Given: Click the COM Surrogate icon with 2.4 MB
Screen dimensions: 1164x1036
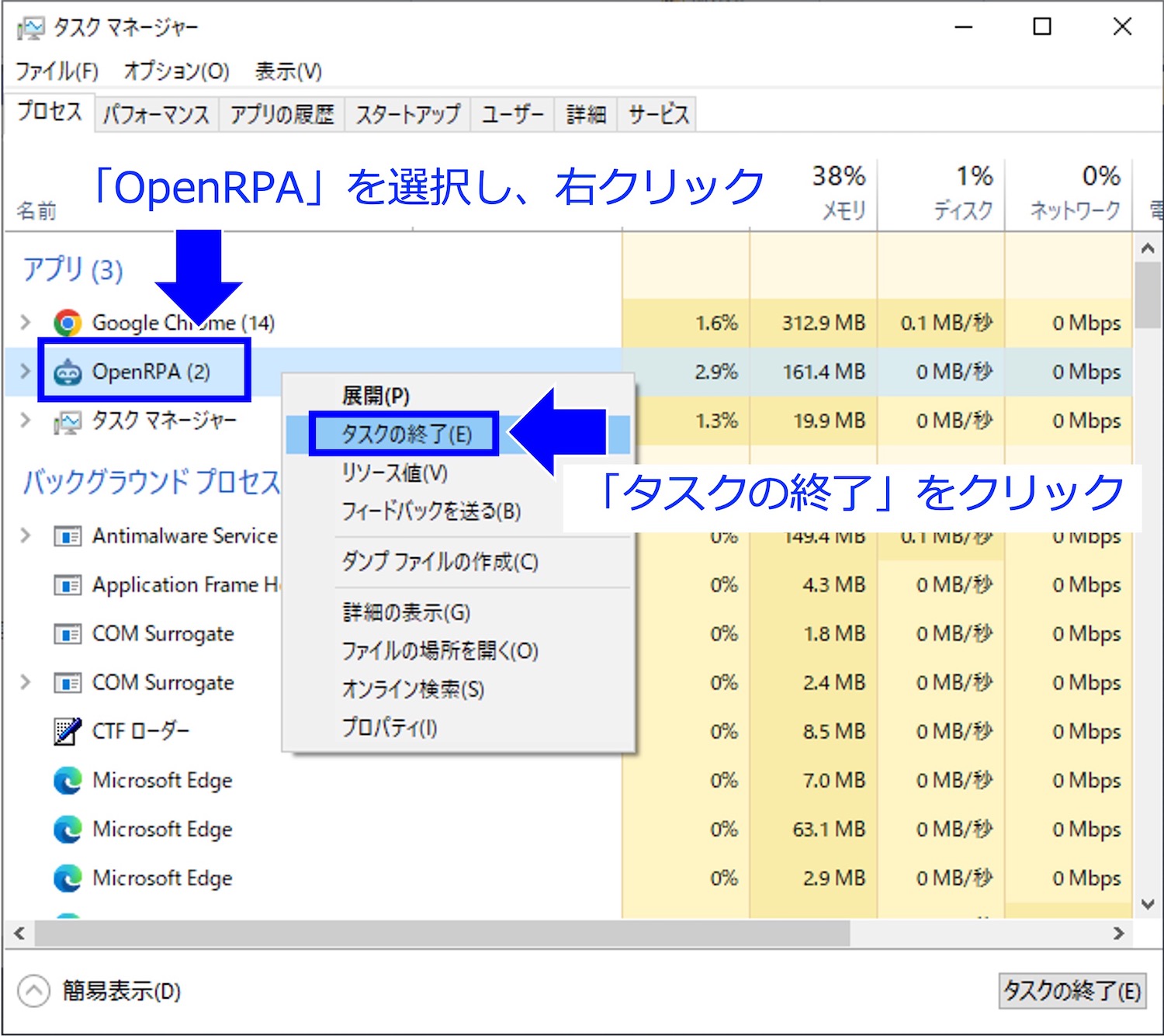Looking at the screenshot, I should [68, 683].
